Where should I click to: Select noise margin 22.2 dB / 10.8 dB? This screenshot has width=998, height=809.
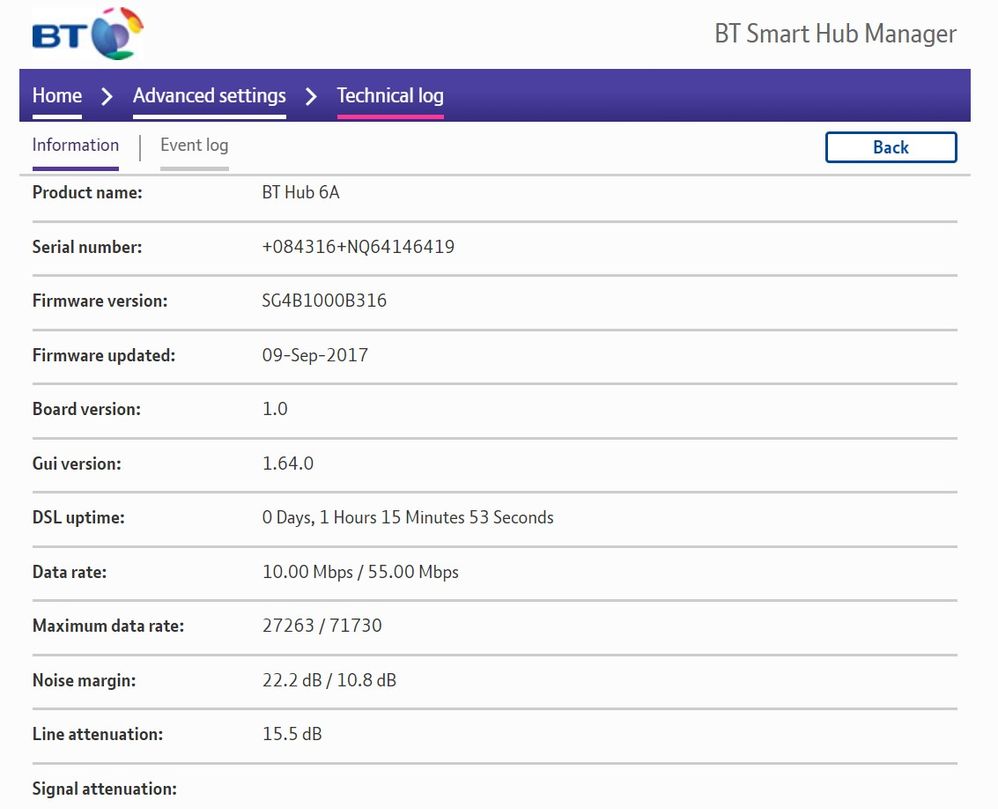(x=329, y=680)
